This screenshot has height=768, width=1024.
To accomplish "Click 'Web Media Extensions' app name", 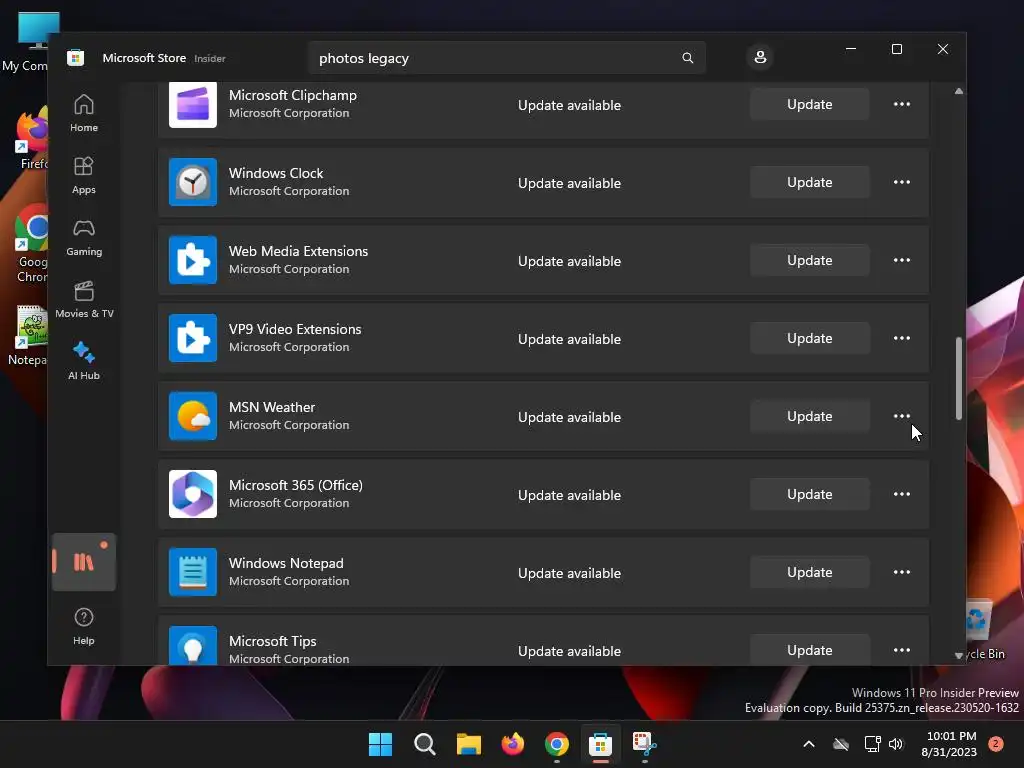I will pos(298,251).
